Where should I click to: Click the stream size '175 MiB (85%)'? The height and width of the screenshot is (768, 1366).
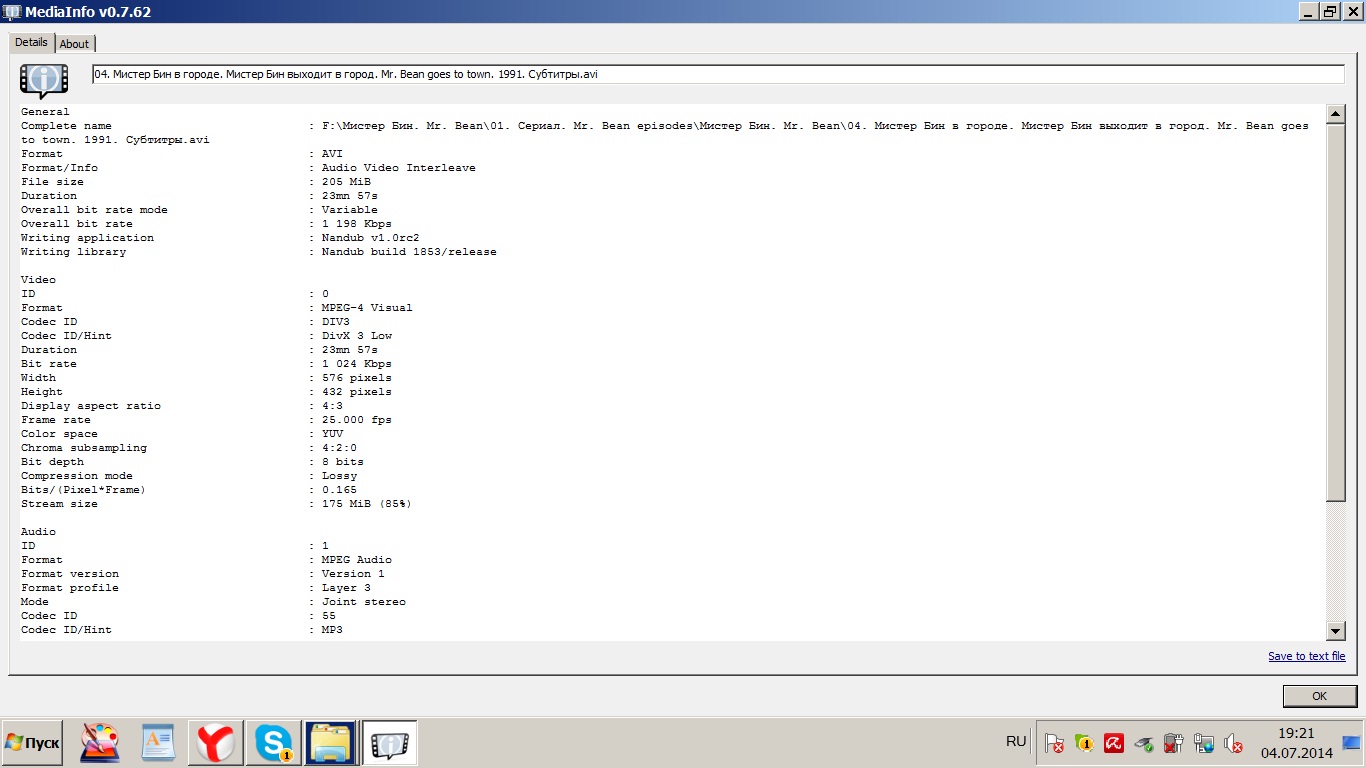pyautogui.click(x=367, y=504)
